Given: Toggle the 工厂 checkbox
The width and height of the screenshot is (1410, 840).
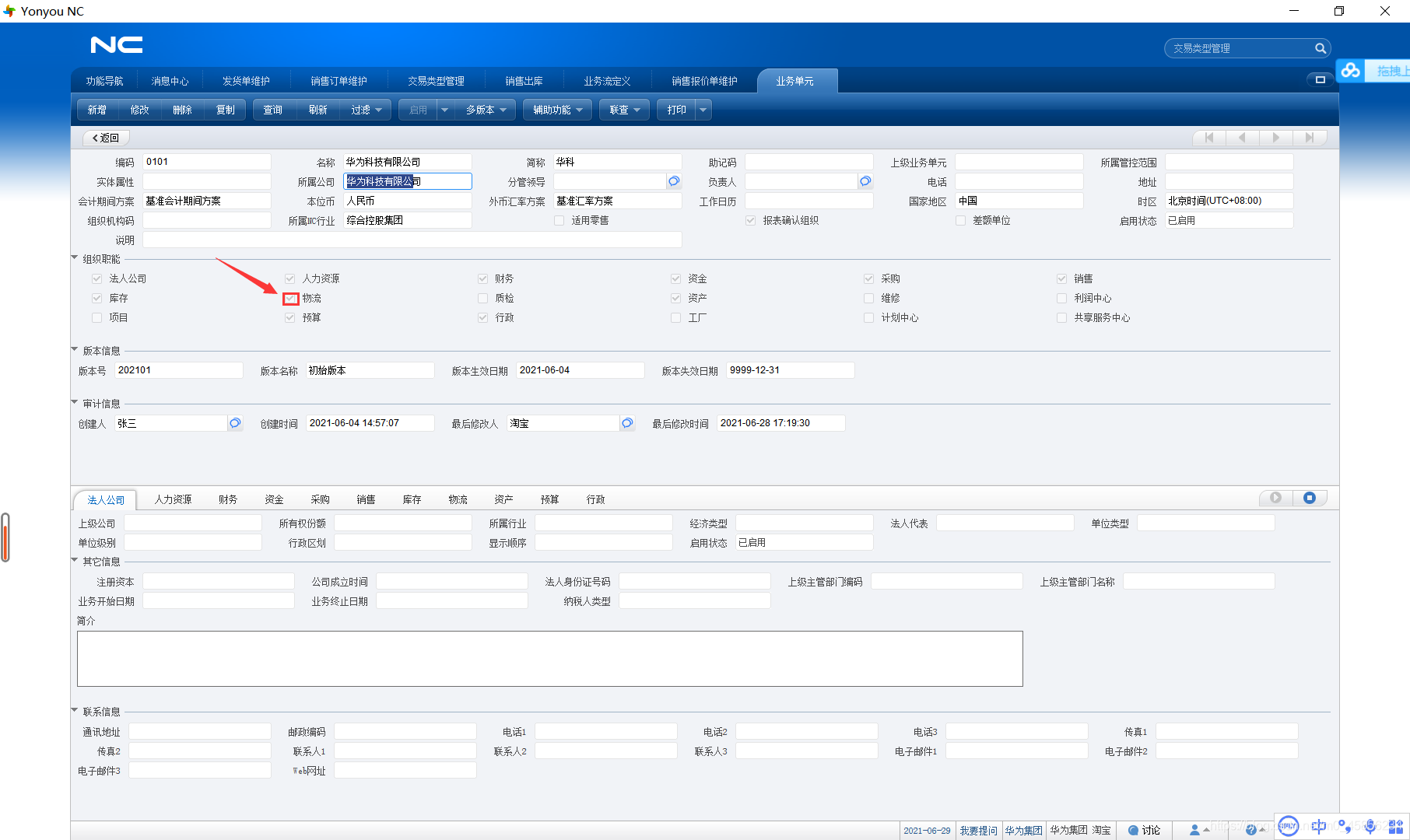Looking at the screenshot, I should 676,317.
